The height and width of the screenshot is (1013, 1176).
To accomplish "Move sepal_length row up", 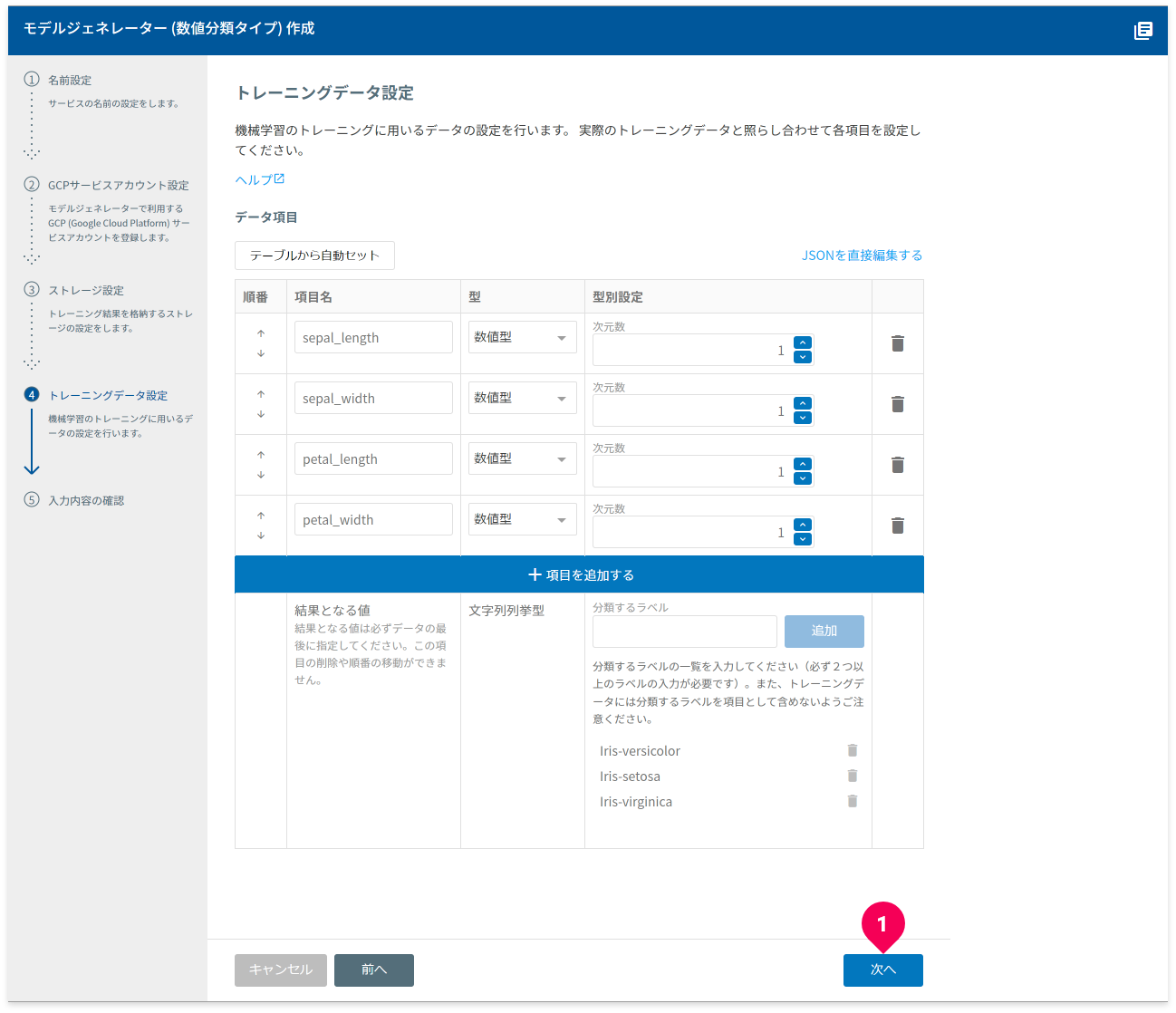I will [x=261, y=333].
